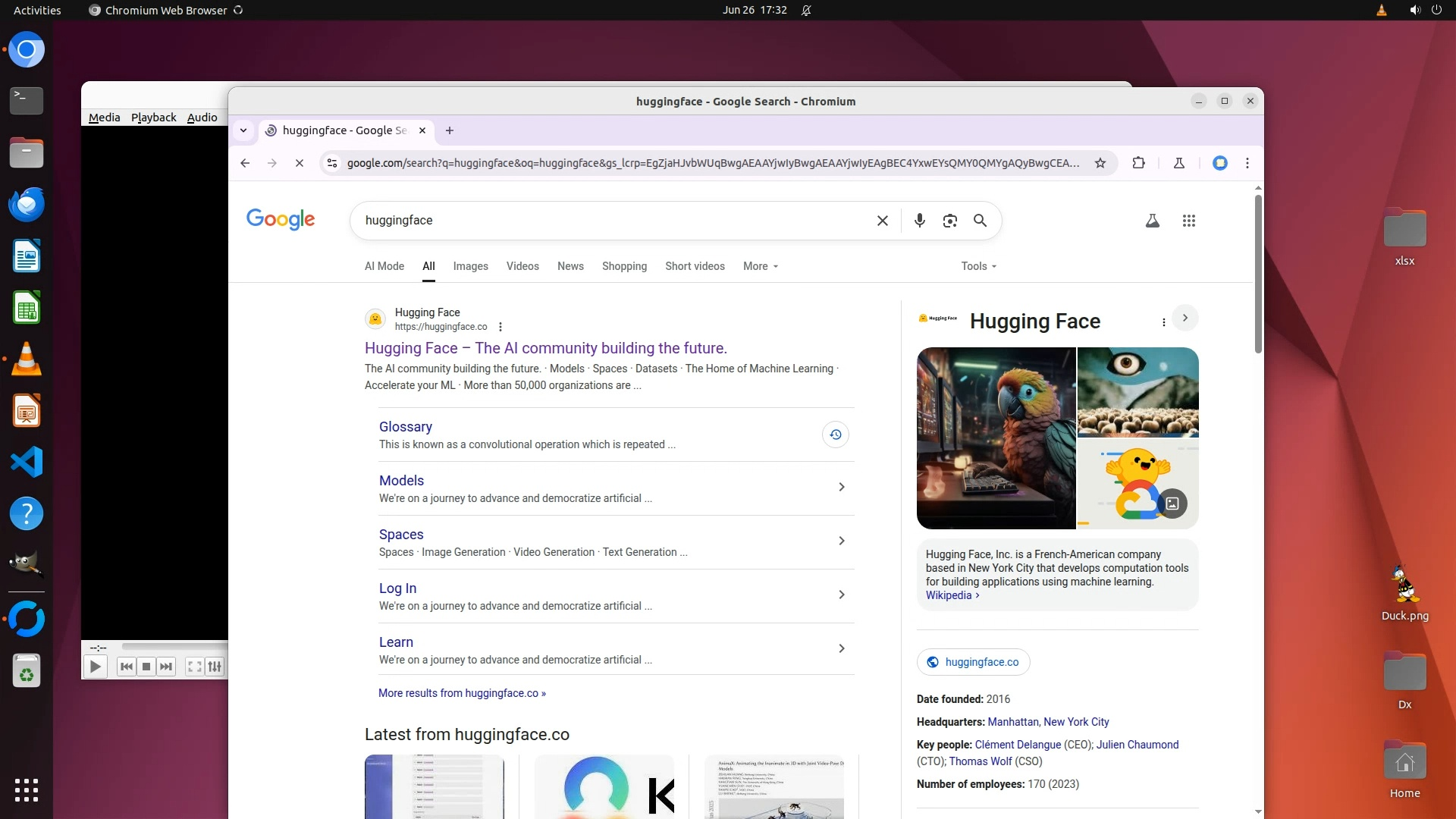Image resolution: width=1456 pixels, height=819 pixels.
Task: Toggle VLC fullscreen mode
Action: (x=194, y=667)
